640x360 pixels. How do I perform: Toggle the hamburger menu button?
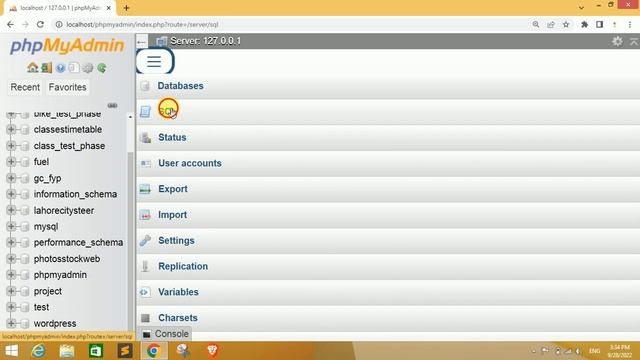click(x=154, y=61)
